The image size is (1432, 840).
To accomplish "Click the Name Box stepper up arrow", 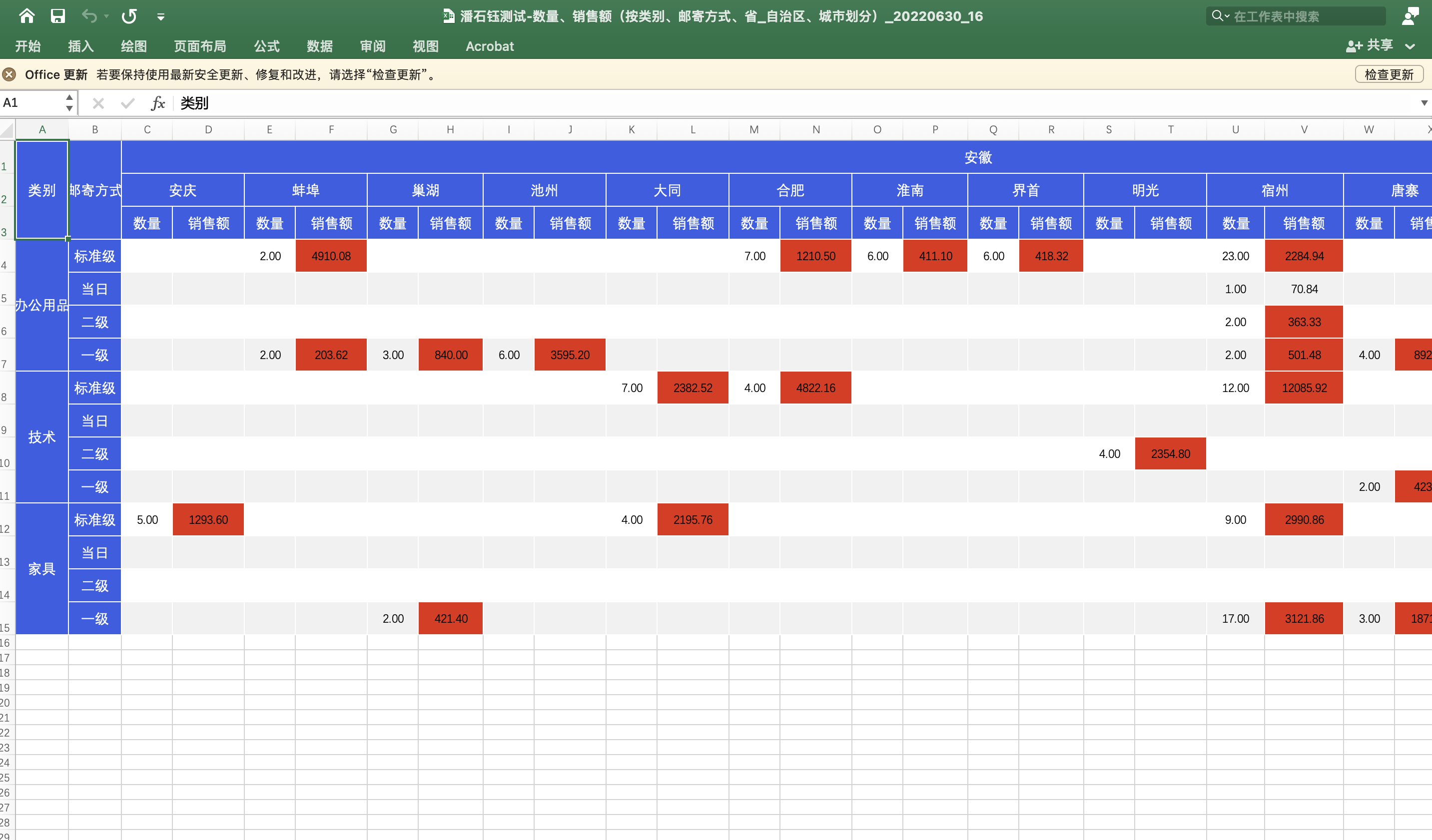I will tap(69, 98).
